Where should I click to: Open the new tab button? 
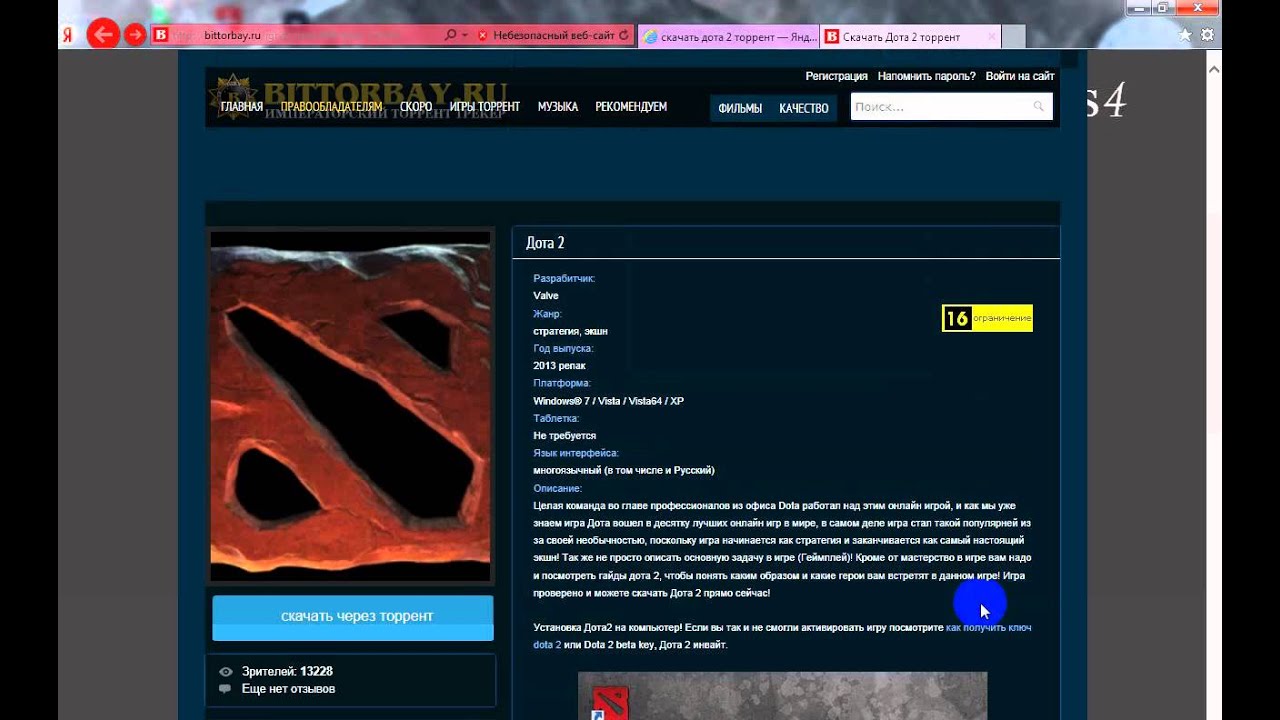point(1013,37)
